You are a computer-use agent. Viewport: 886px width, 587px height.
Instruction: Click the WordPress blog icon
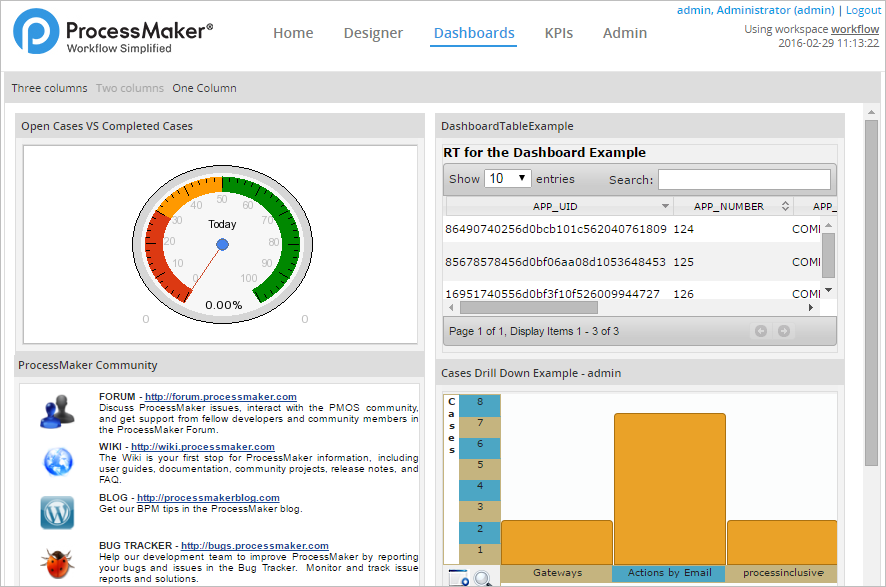pos(57,512)
